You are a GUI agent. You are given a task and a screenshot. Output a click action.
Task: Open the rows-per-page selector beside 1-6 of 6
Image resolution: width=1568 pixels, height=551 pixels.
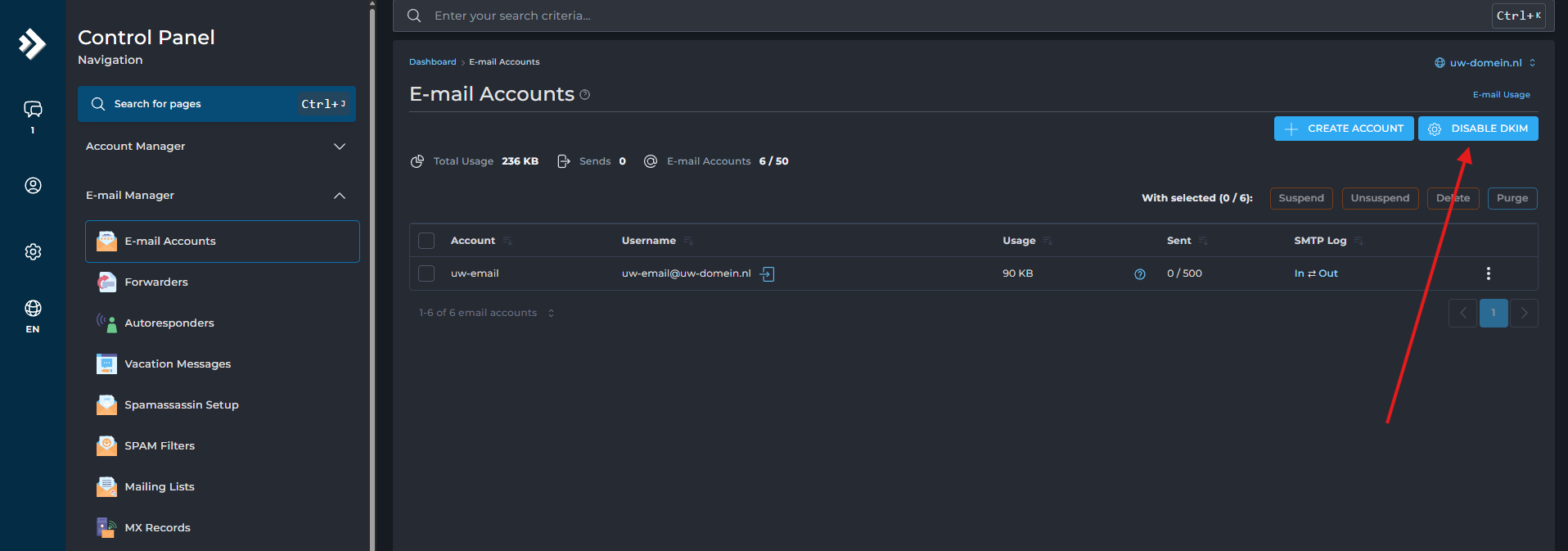551,313
